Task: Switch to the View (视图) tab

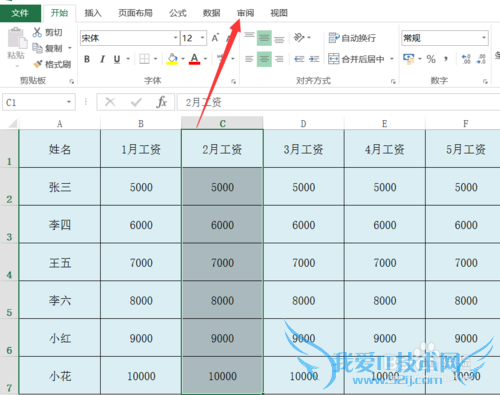Action: coord(279,13)
